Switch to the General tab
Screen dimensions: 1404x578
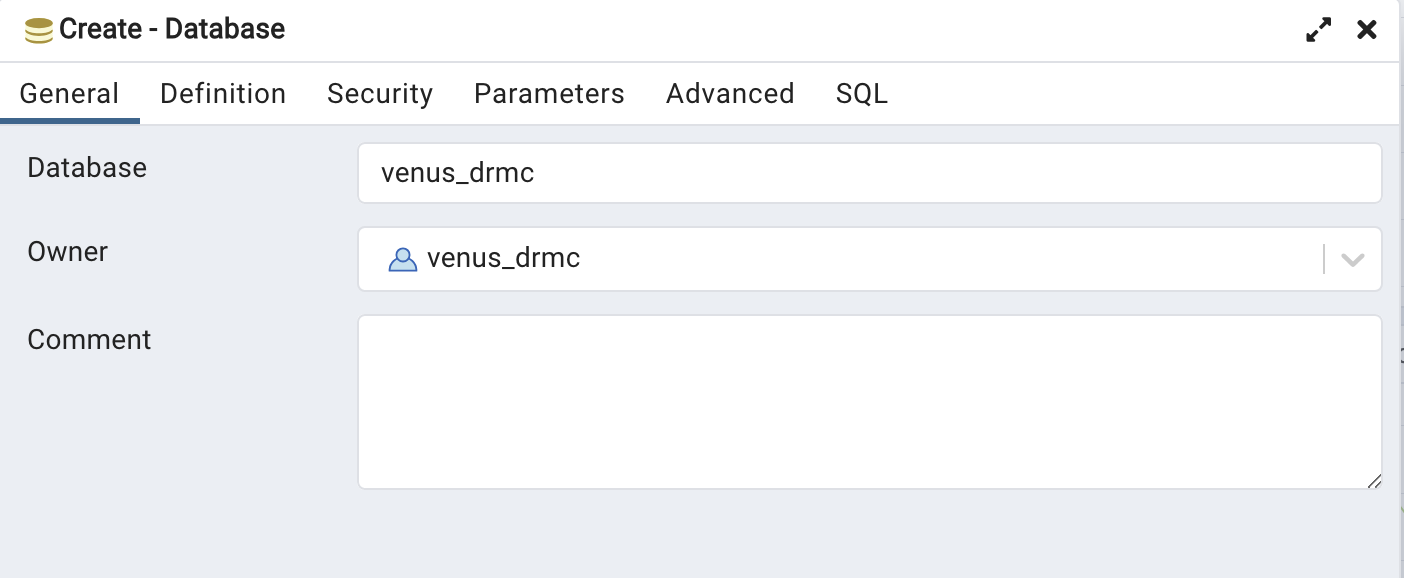pos(69,94)
